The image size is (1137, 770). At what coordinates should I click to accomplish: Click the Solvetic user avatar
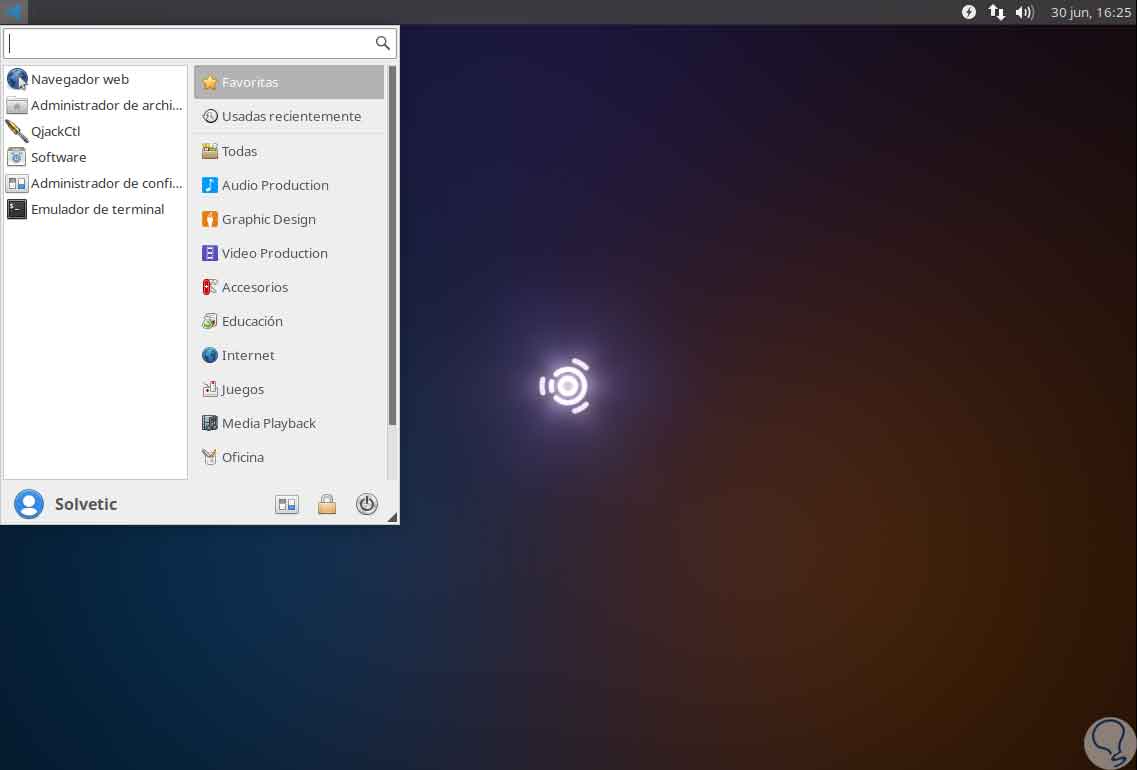[29, 504]
